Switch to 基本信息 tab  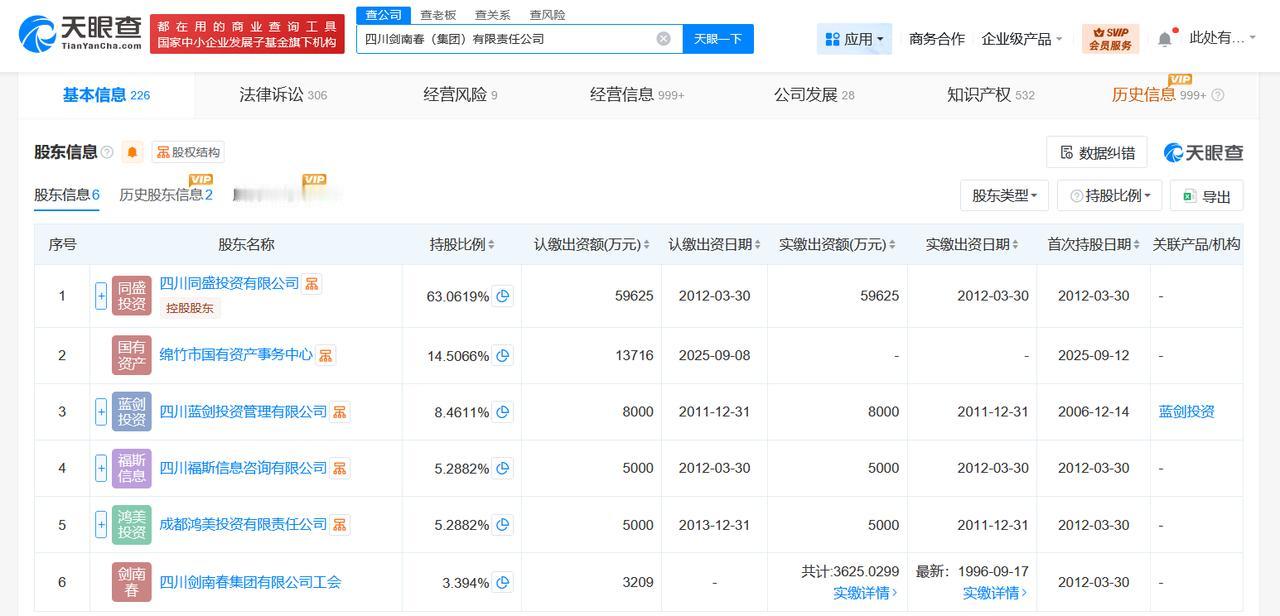tap(106, 95)
